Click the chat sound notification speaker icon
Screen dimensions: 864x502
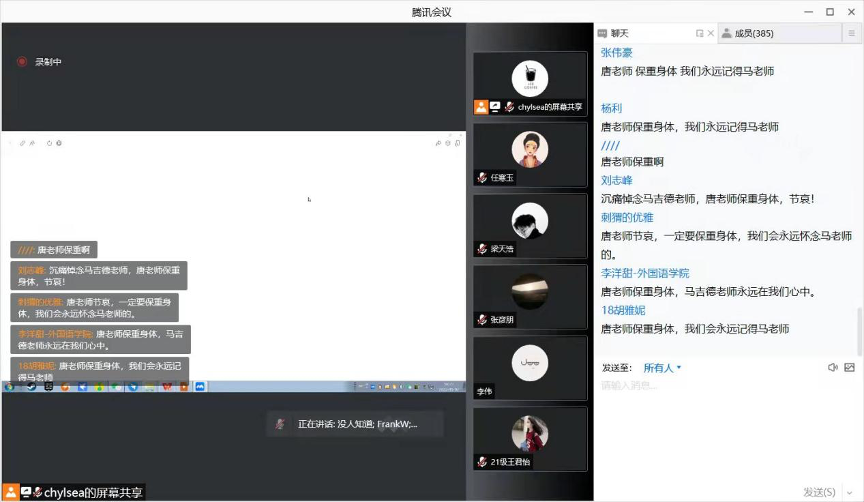click(x=832, y=367)
